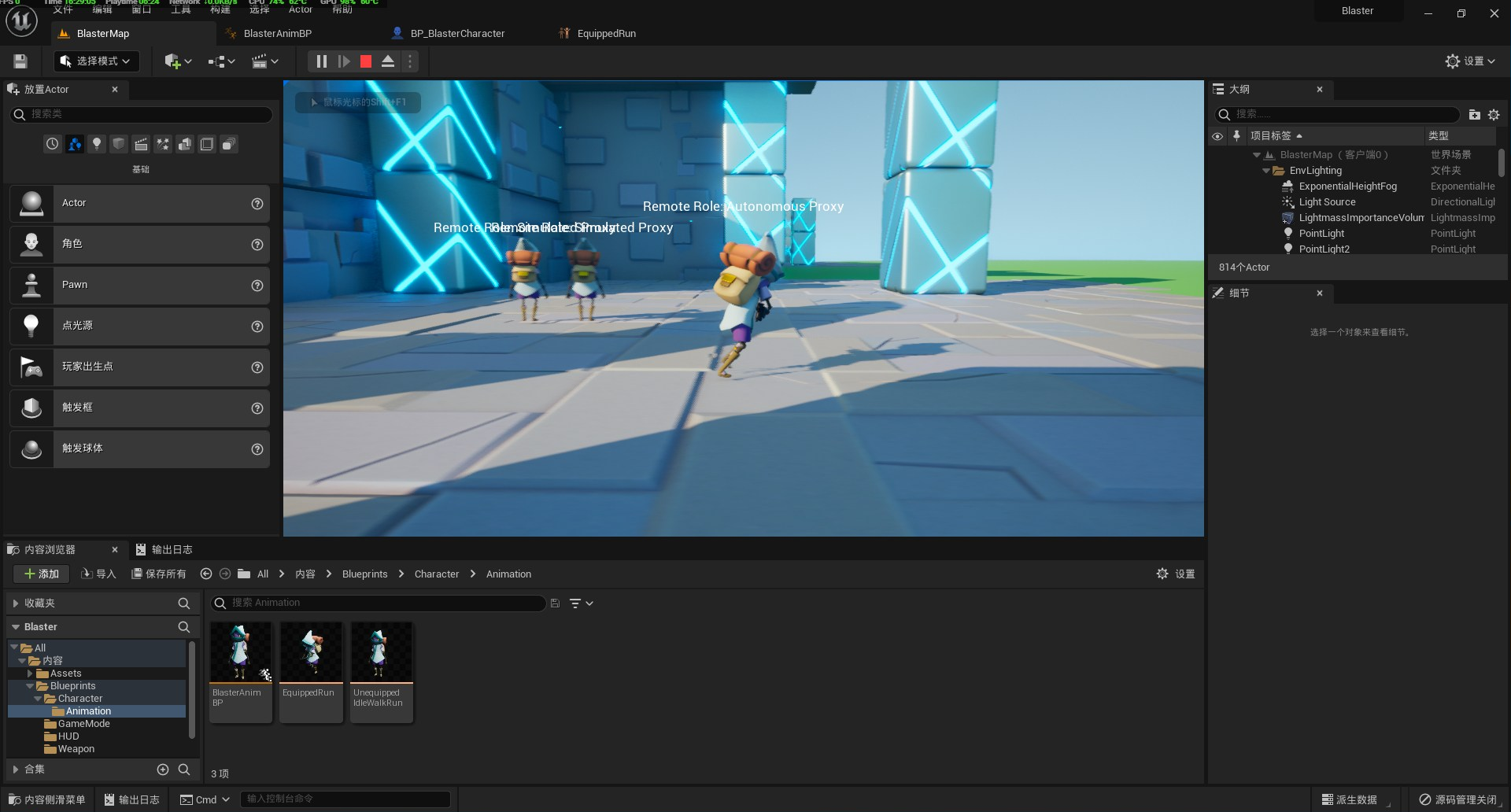Open help for 触发球体 entry

click(x=257, y=449)
